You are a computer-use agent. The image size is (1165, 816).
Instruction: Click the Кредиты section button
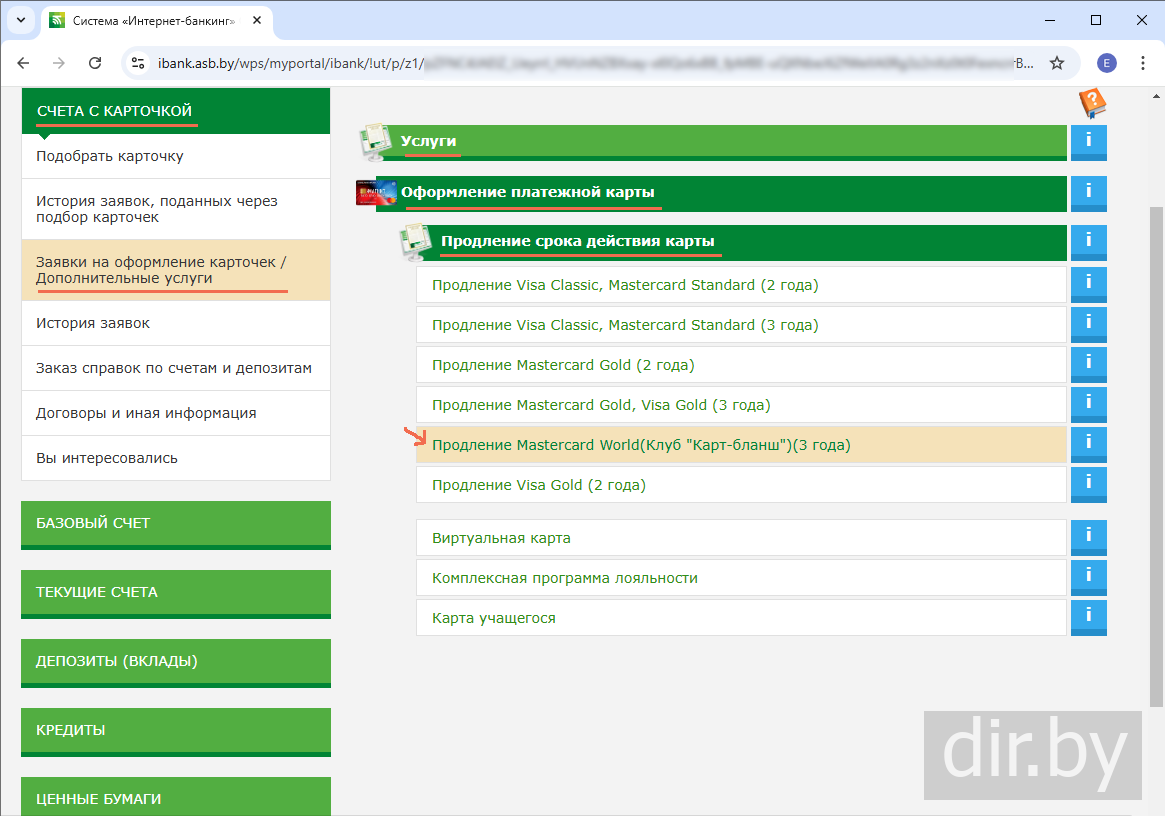click(175, 731)
